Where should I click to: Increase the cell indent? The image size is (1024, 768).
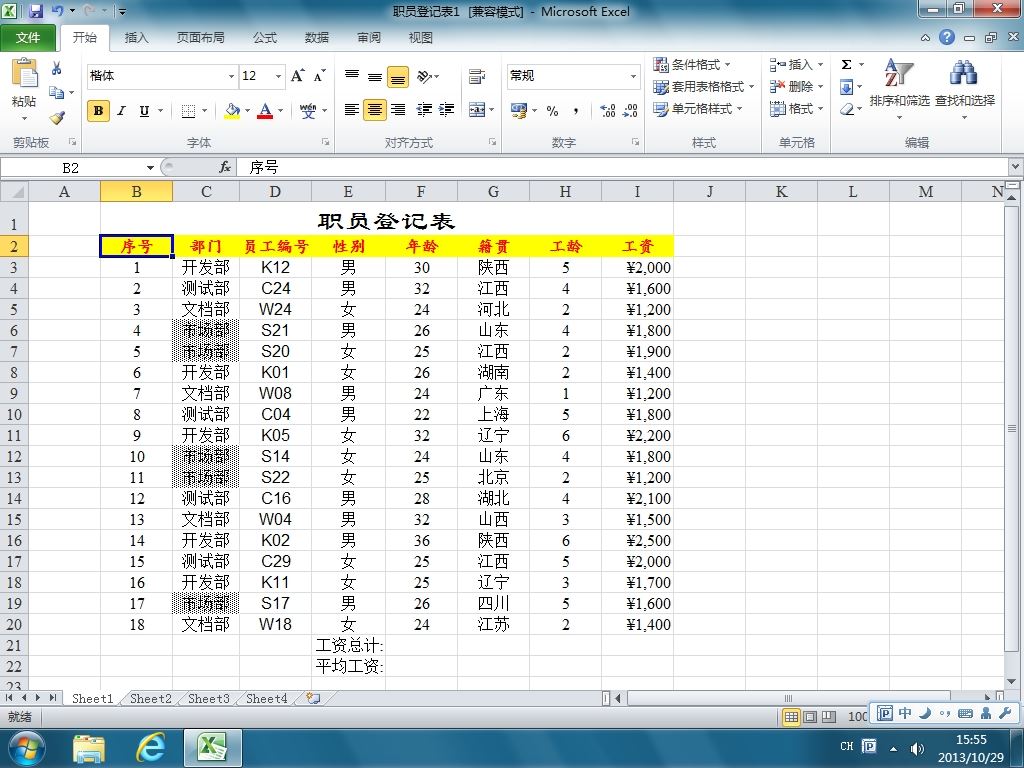[447, 110]
